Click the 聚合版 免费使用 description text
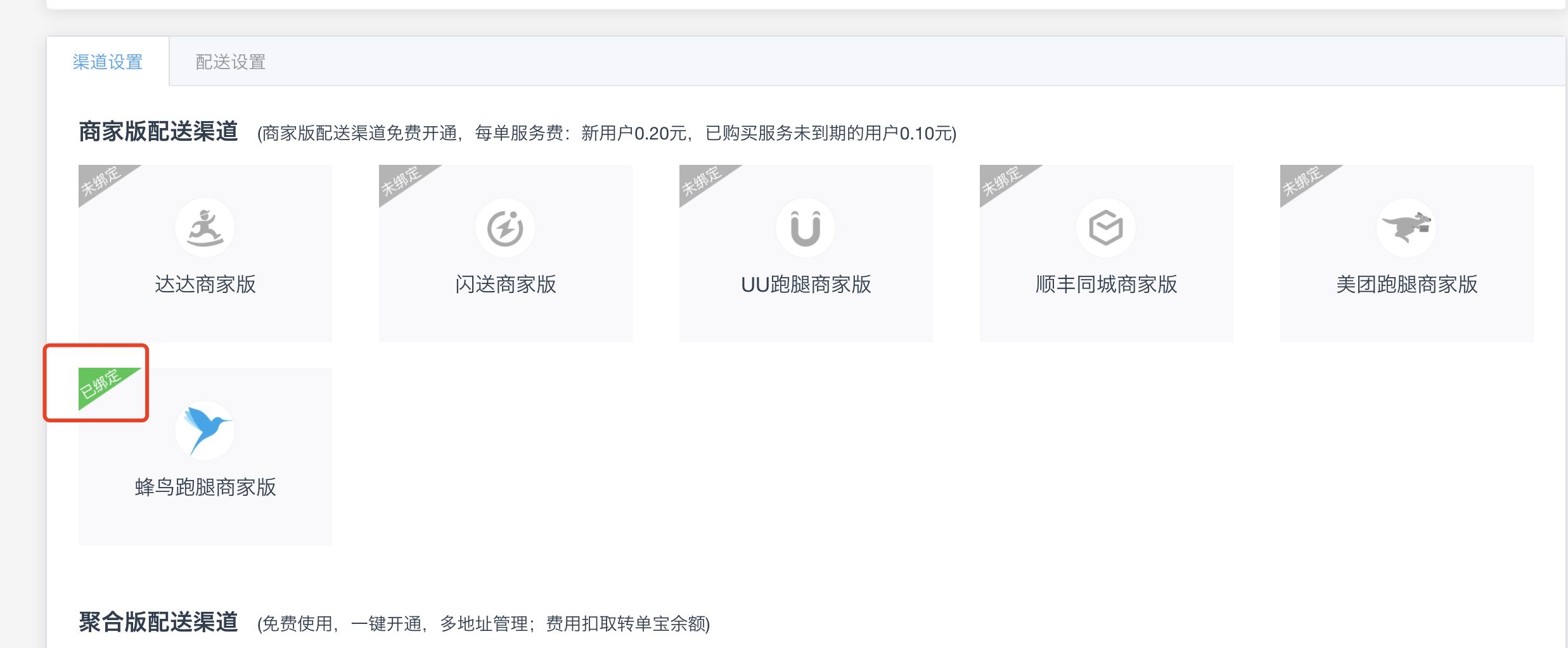Viewport: 1568px width, 648px height. (484, 624)
